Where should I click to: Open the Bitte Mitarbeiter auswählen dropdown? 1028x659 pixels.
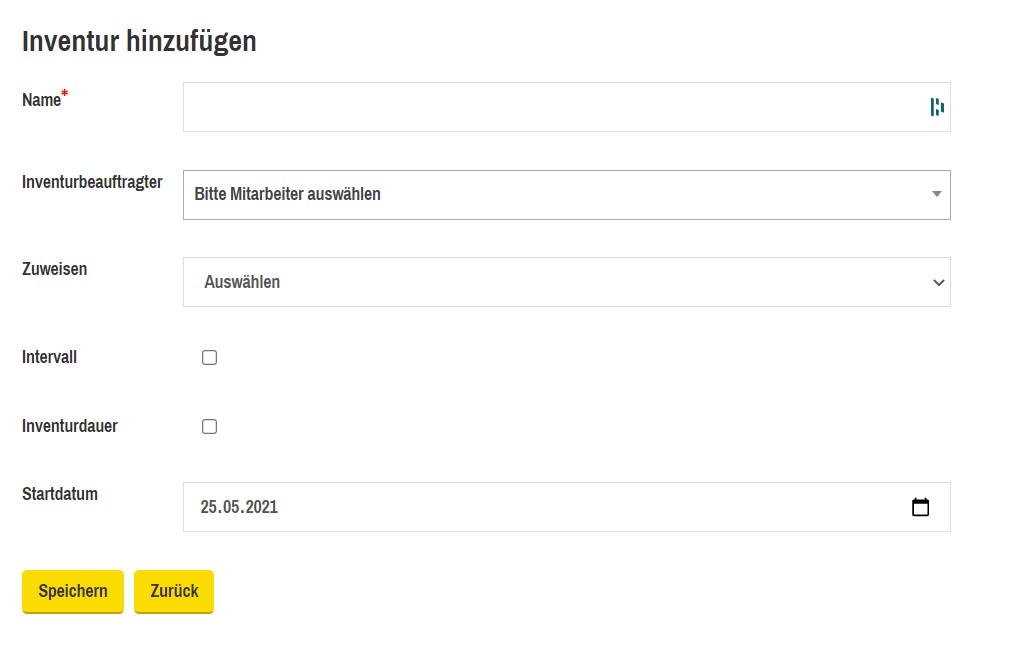coord(566,195)
